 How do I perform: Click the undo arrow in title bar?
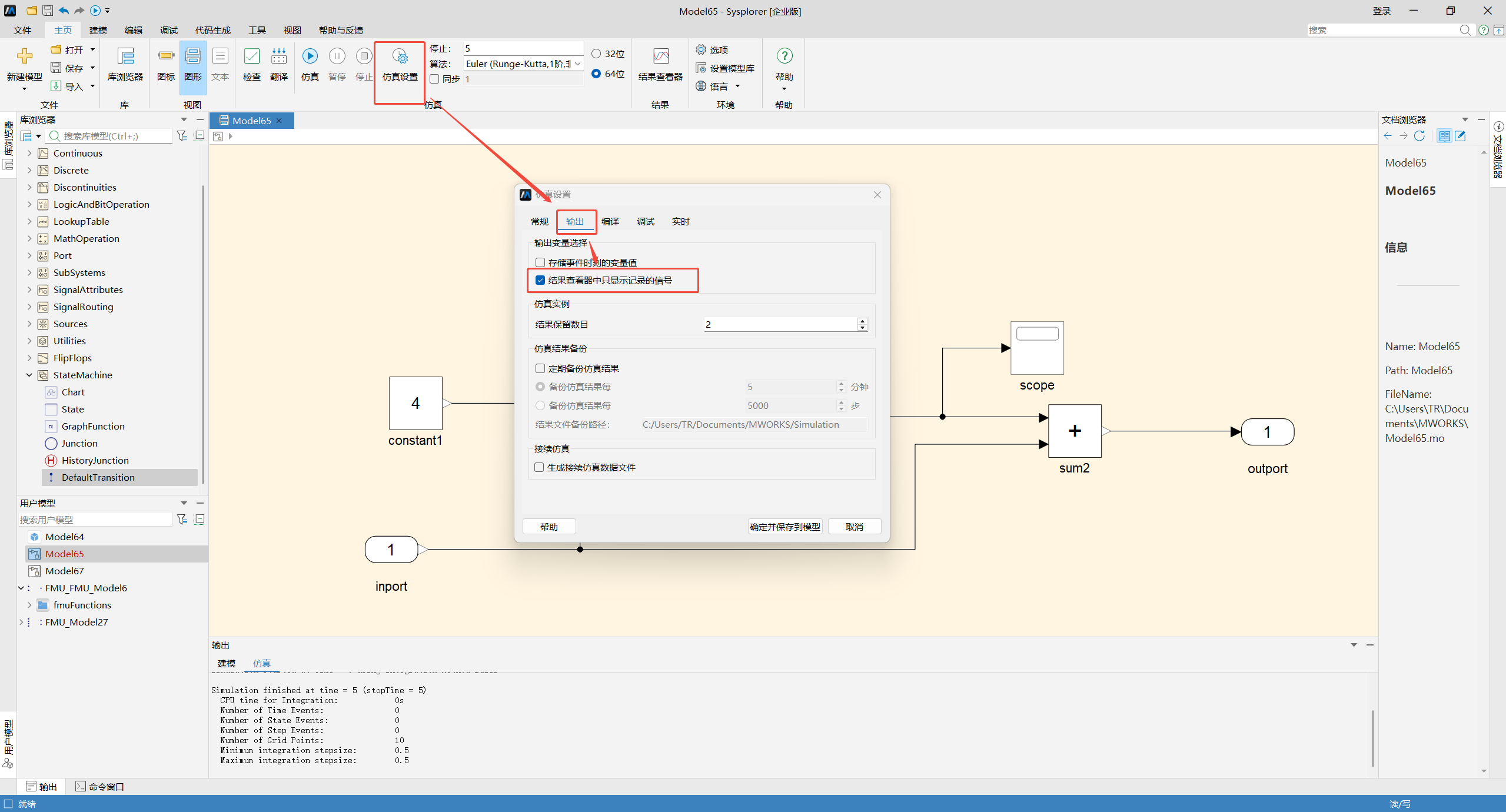coord(64,11)
